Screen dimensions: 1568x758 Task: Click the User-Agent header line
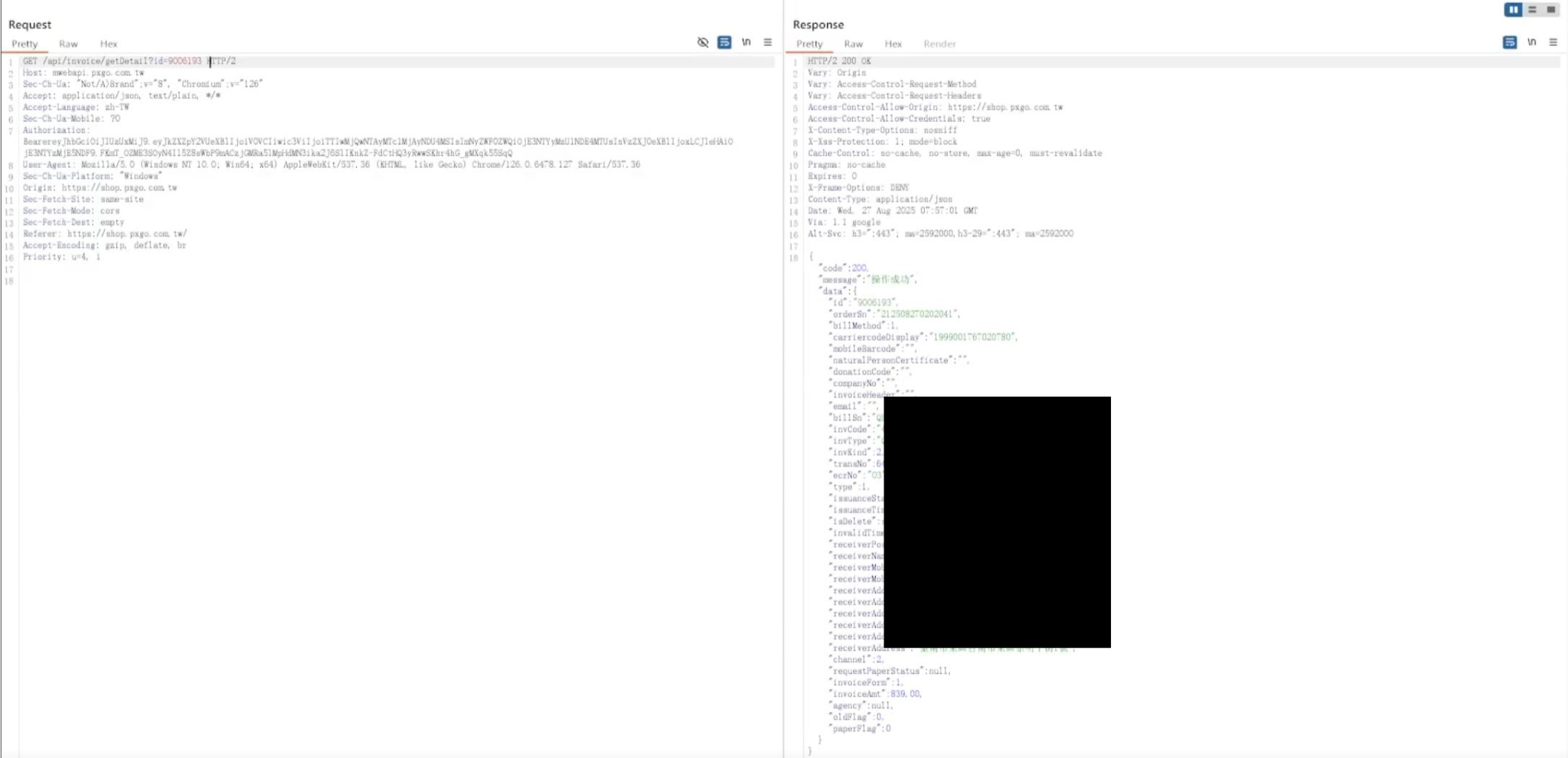pyautogui.click(x=332, y=165)
